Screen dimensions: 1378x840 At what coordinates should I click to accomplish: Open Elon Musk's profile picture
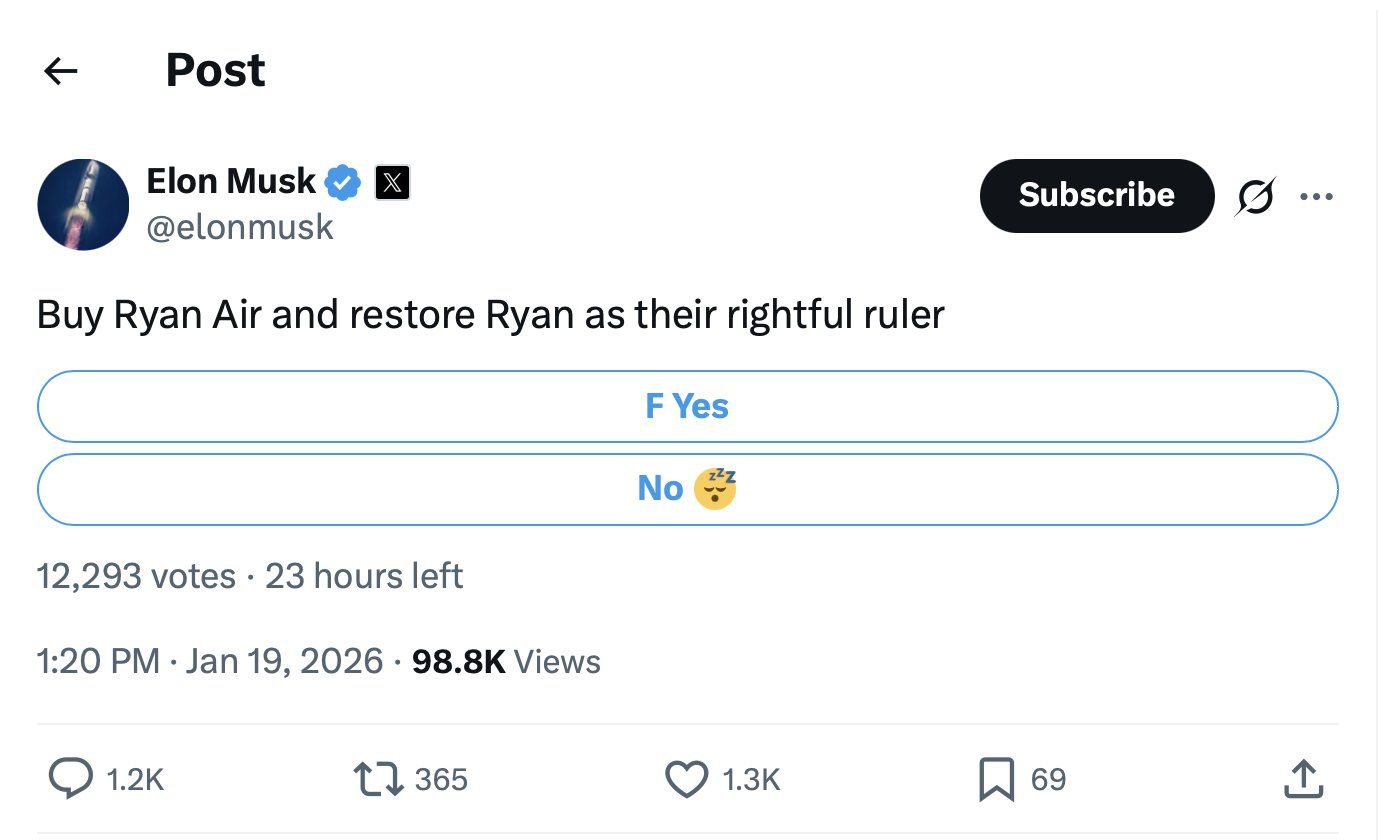coord(83,204)
